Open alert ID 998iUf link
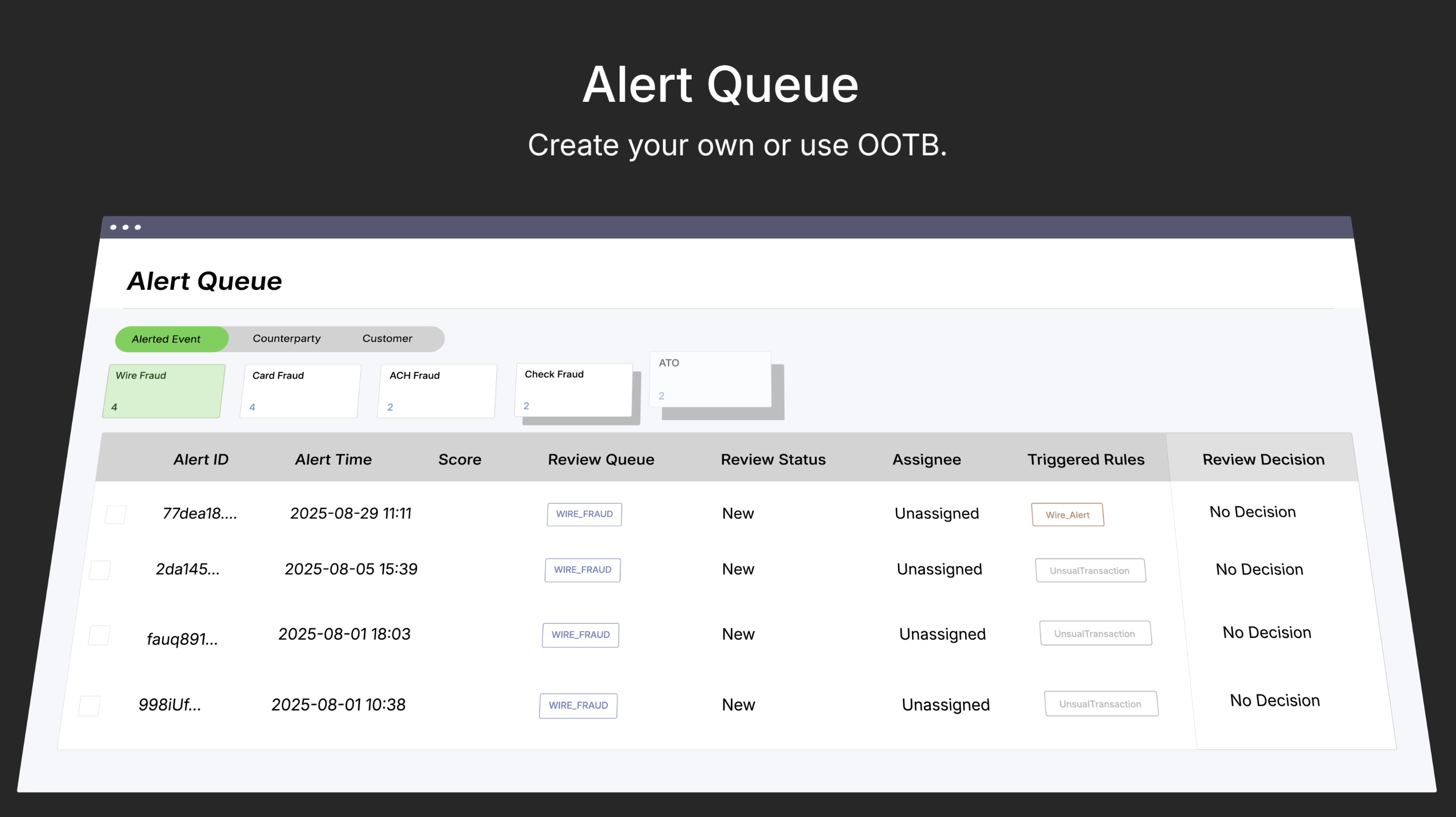 click(x=170, y=704)
